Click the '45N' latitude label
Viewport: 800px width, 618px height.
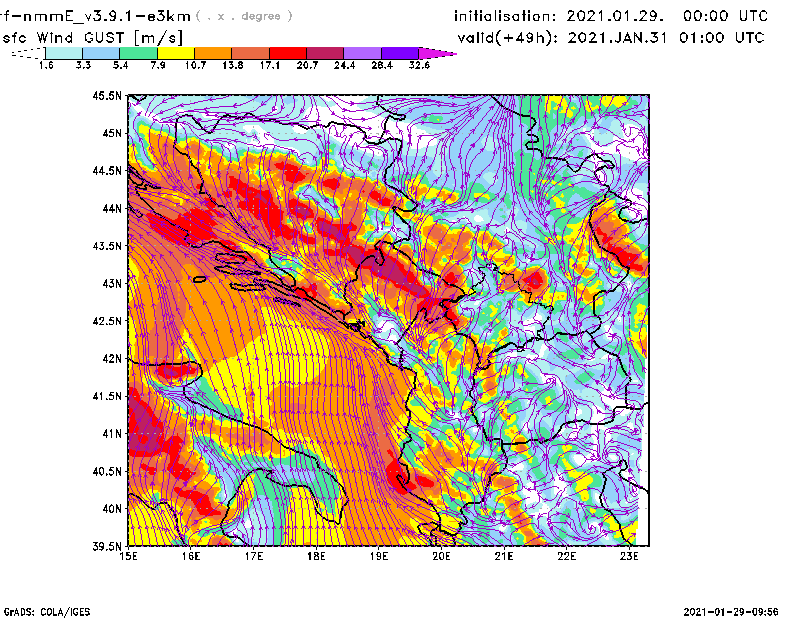[x=112, y=133]
